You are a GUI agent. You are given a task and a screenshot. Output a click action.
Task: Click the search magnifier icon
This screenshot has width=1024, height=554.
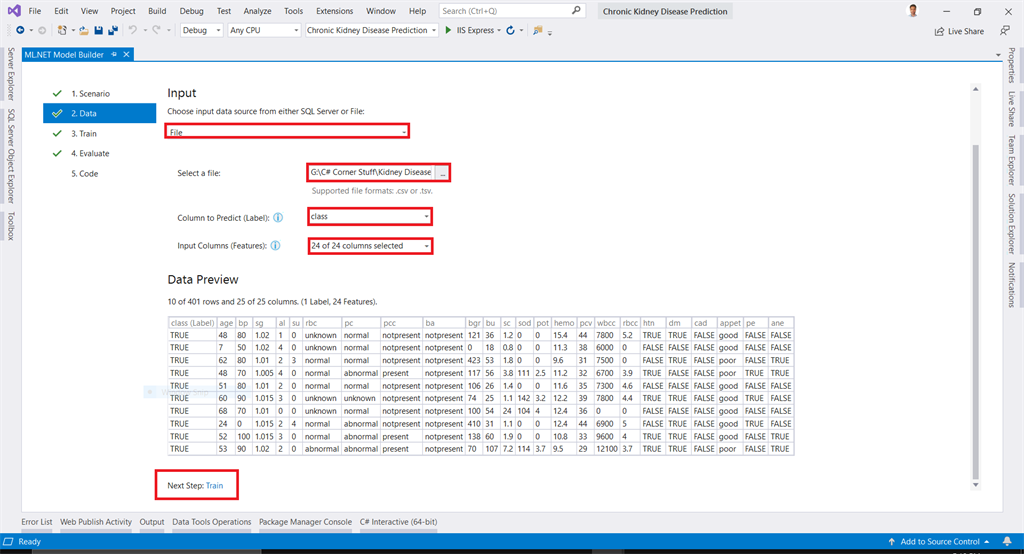576,10
